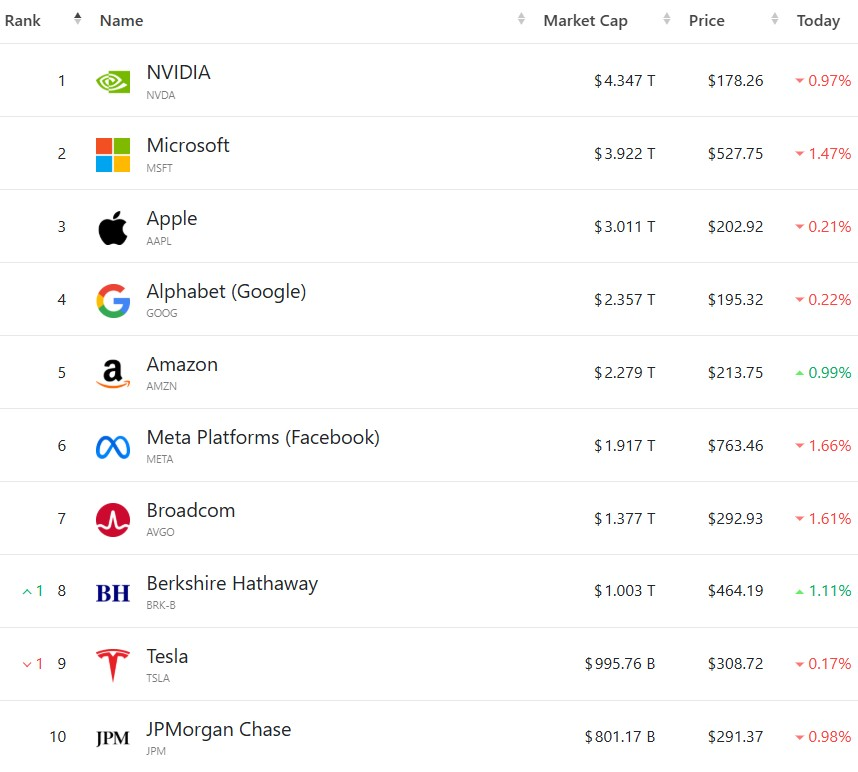
Task: Click the Today column header
Action: (x=818, y=21)
